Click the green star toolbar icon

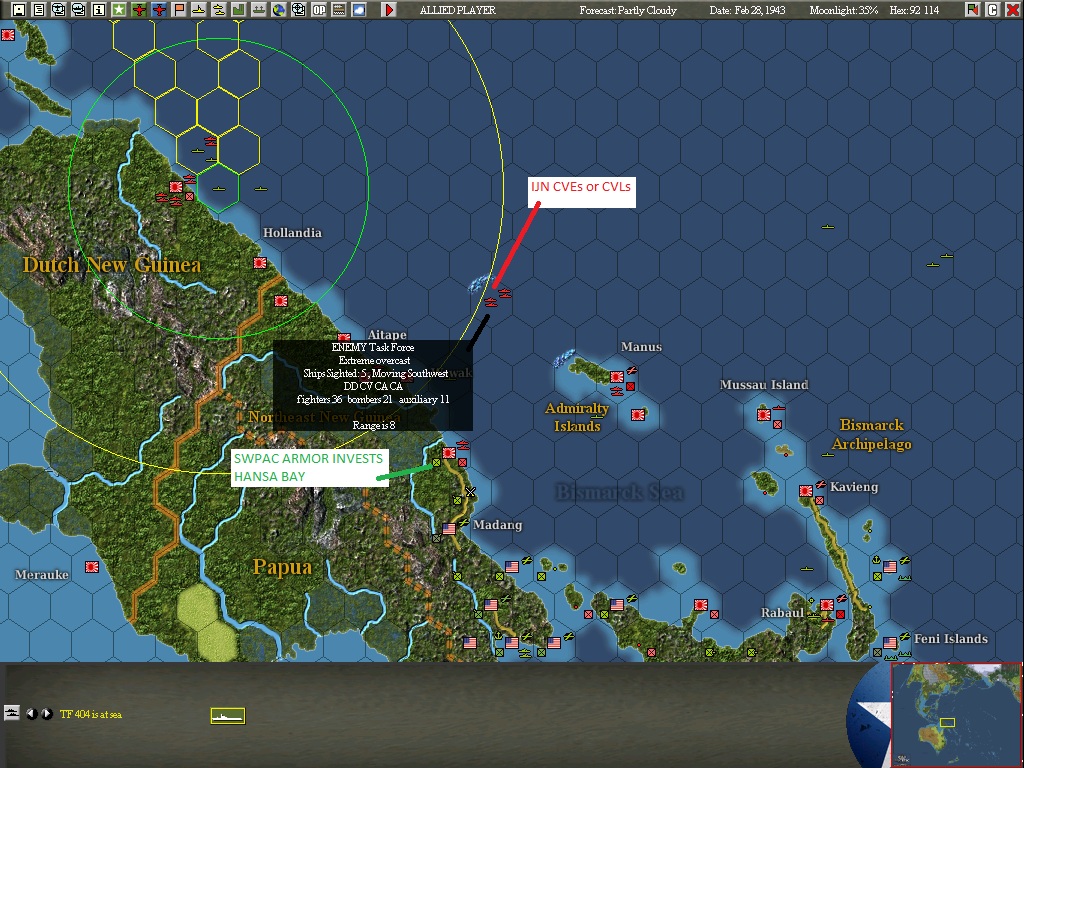click(119, 10)
